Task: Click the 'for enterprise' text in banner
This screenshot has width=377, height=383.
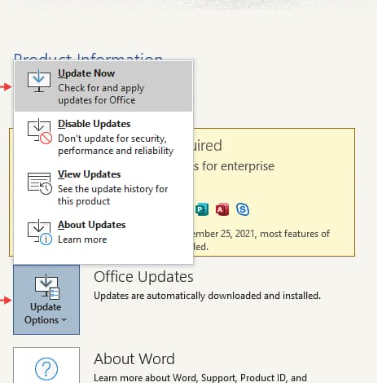Action: (238, 166)
